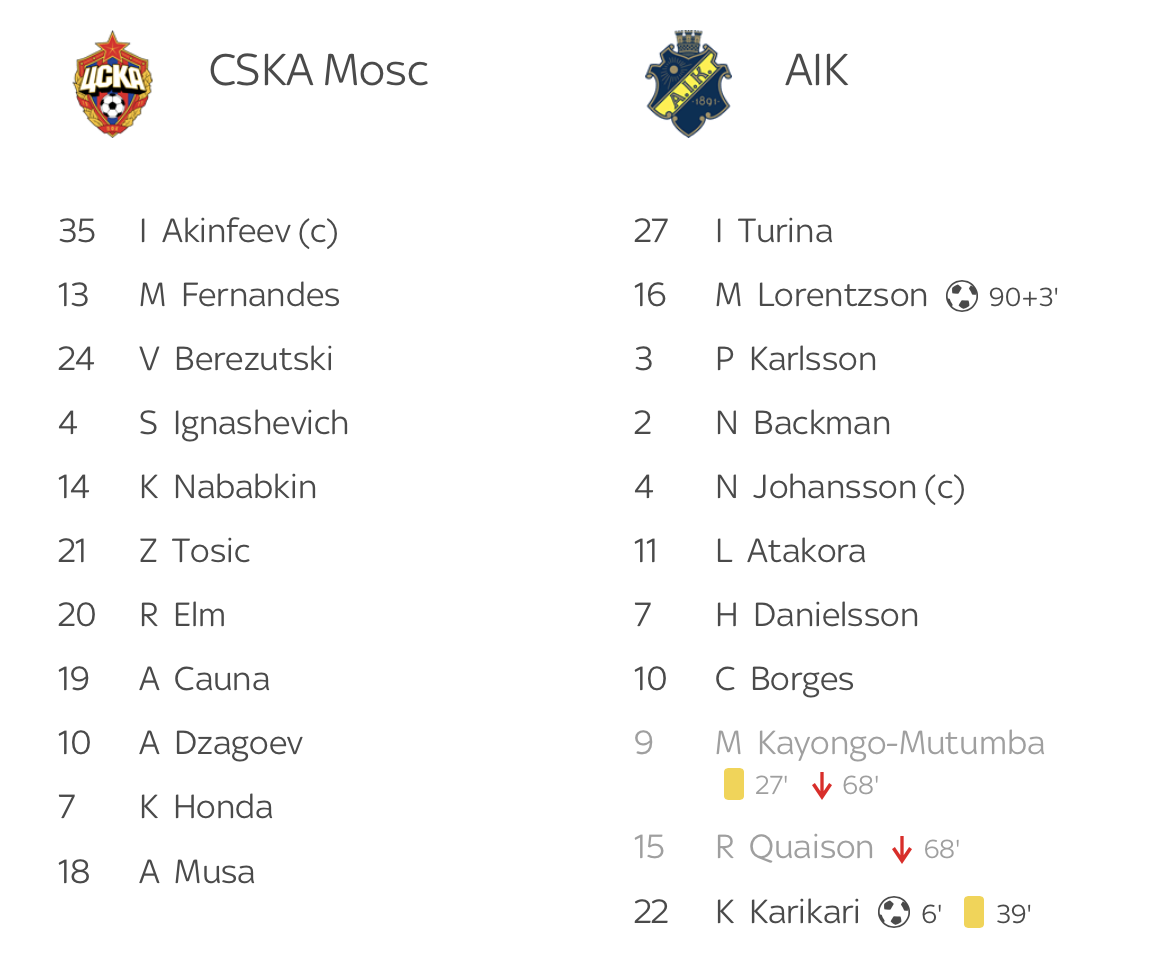Click Karikari's goal ball icon
The image size is (1176, 972).
pos(893,913)
